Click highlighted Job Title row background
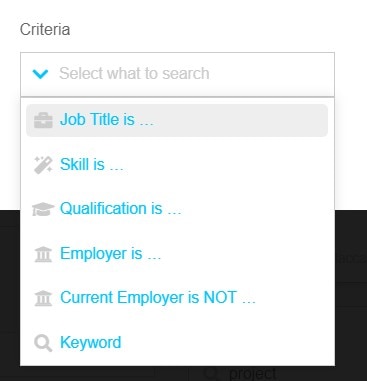The image size is (367, 381). coord(177,120)
